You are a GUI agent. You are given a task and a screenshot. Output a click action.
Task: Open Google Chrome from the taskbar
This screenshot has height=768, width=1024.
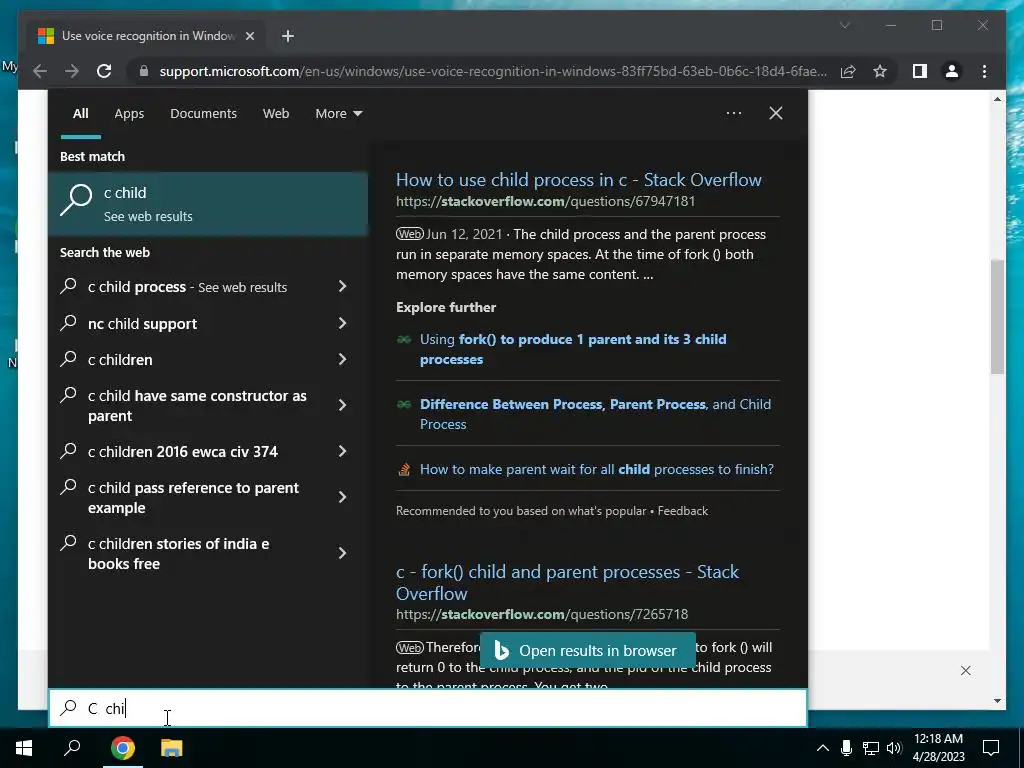click(122, 748)
